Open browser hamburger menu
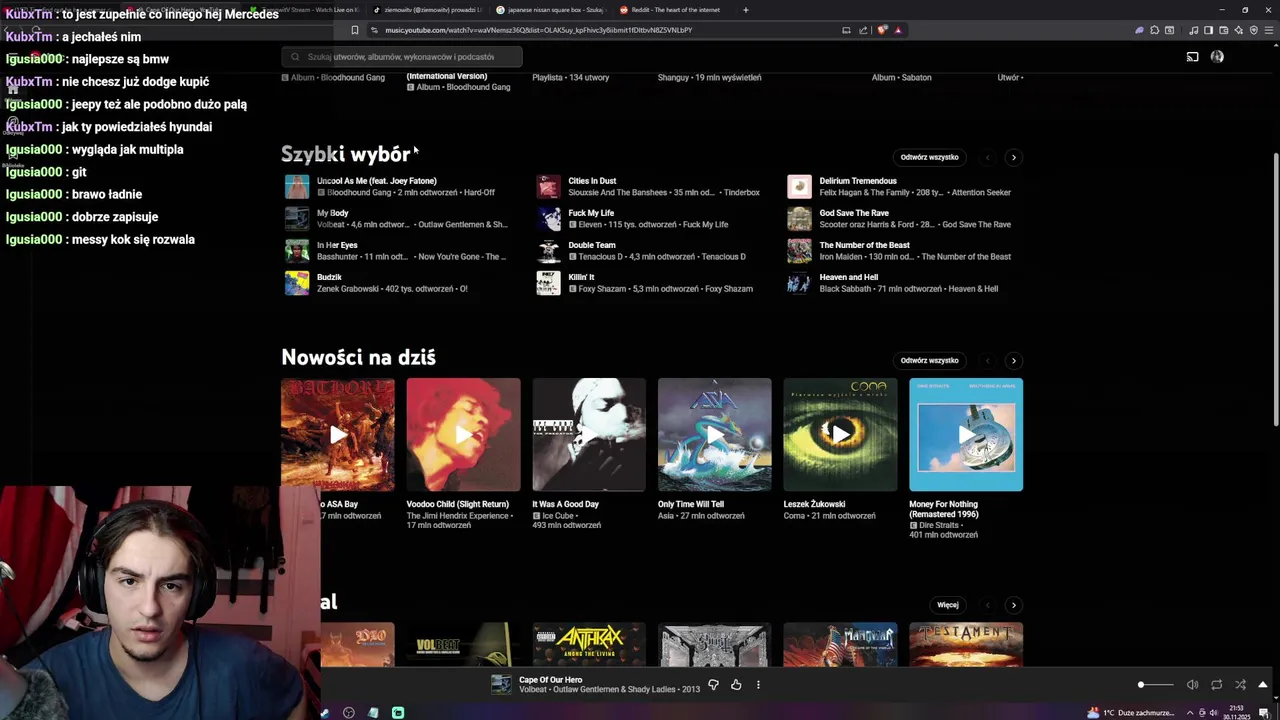This screenshot has height=720, width=1280. point(1268,30)
